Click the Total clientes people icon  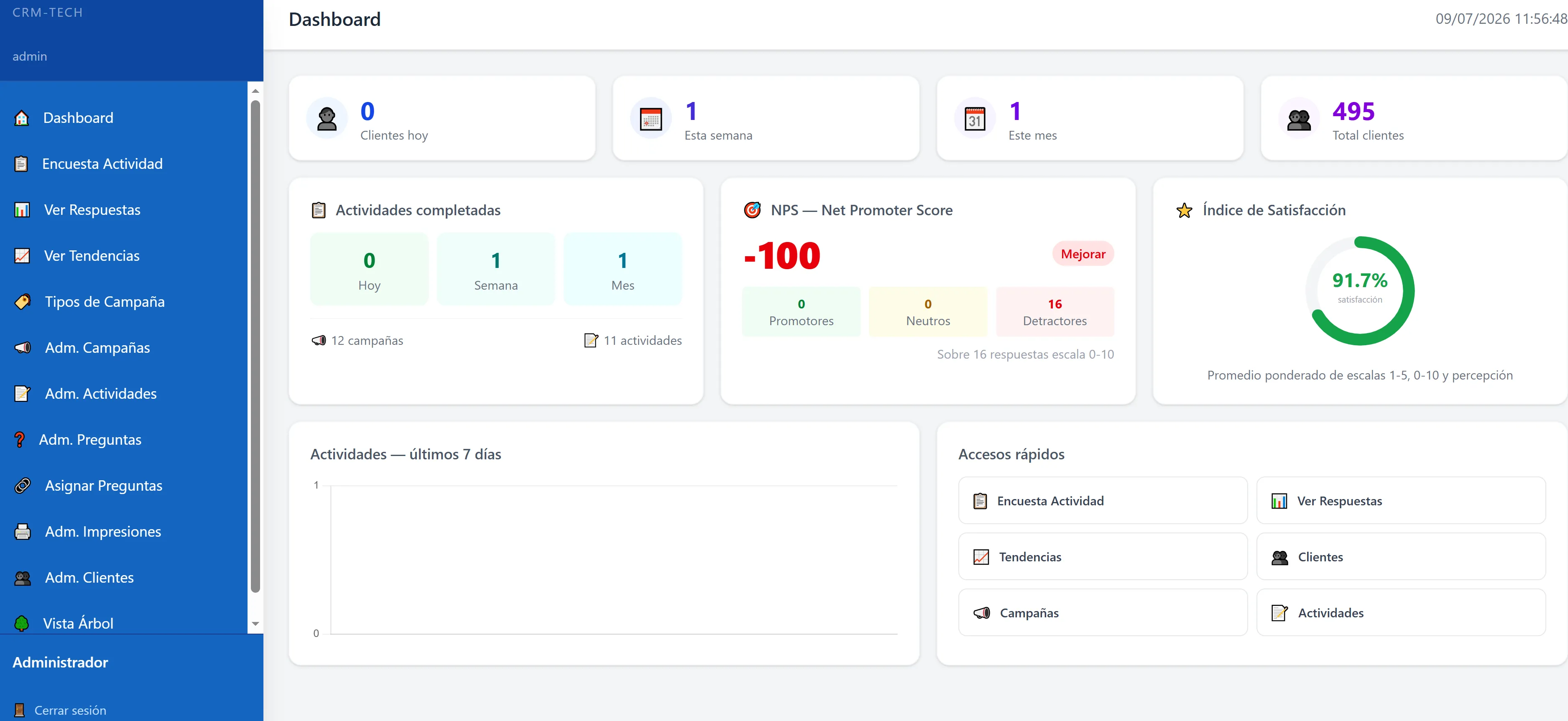pos(1299,119)
